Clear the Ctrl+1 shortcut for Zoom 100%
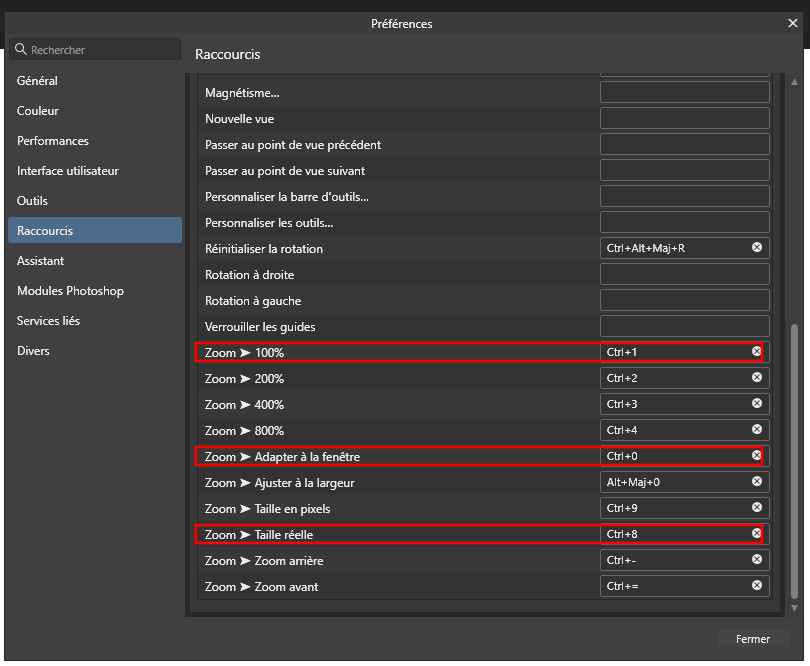Viewport: 810px width, 666px height. click(756, 351)
